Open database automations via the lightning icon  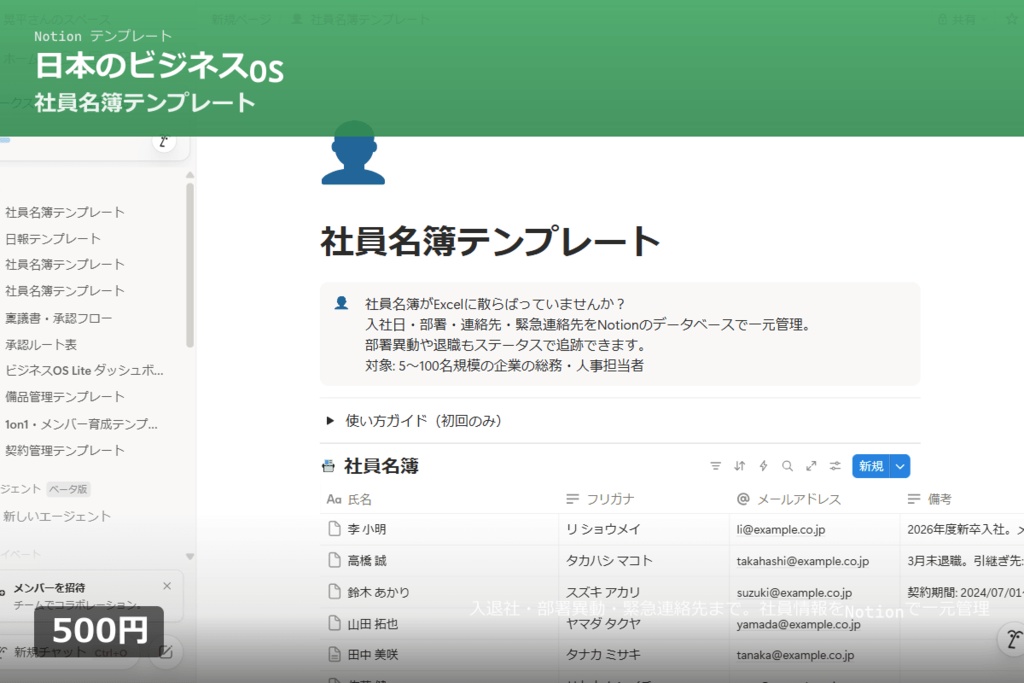pyautogui.click(x=762, y=466)
